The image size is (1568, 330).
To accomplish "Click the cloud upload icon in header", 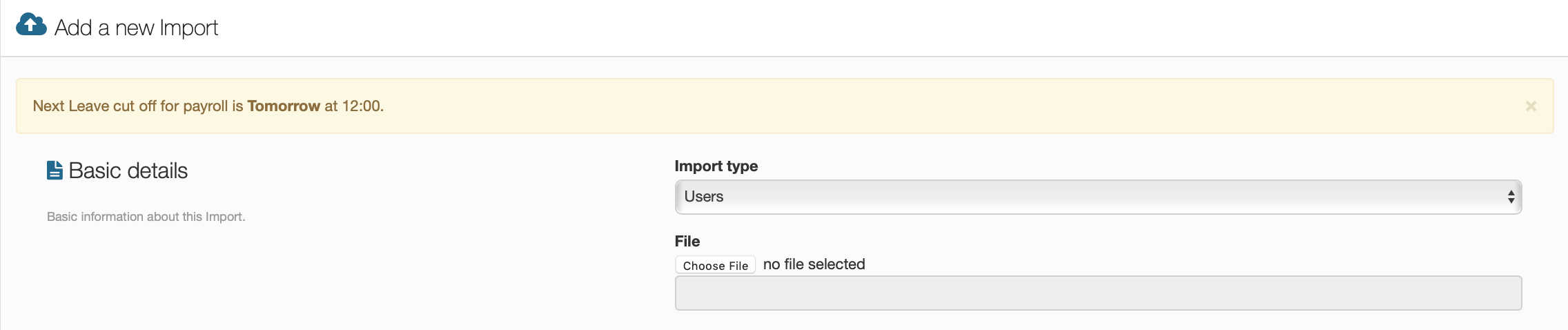I will click(31, 25).
